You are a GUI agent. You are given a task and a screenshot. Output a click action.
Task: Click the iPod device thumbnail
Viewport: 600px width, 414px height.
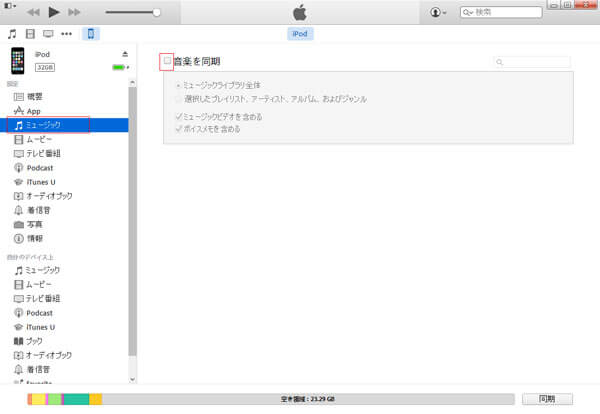point(18,61)
